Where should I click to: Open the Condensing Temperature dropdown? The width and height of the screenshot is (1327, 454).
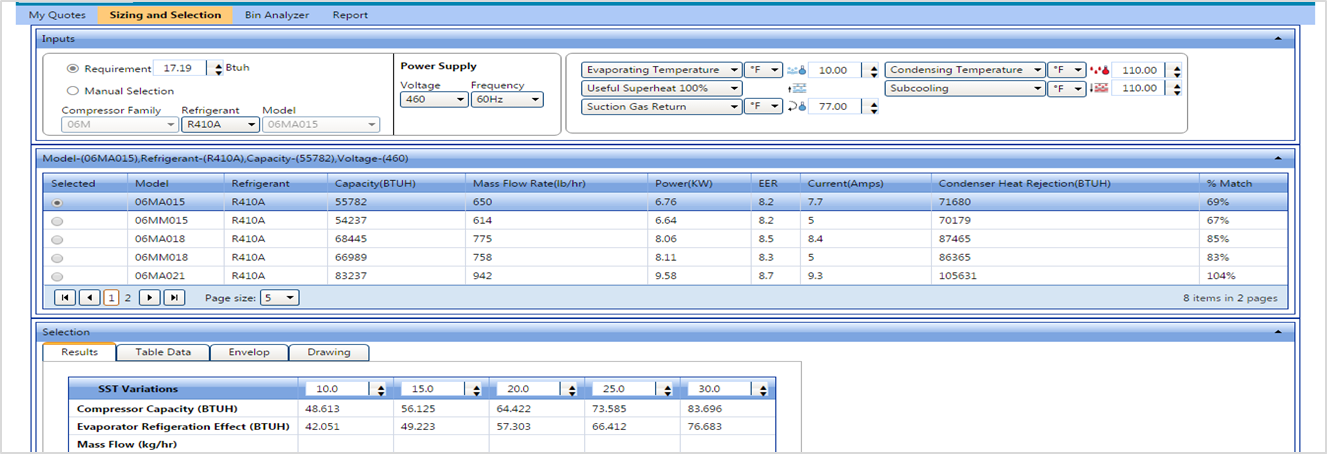click(x=964, y=70)
